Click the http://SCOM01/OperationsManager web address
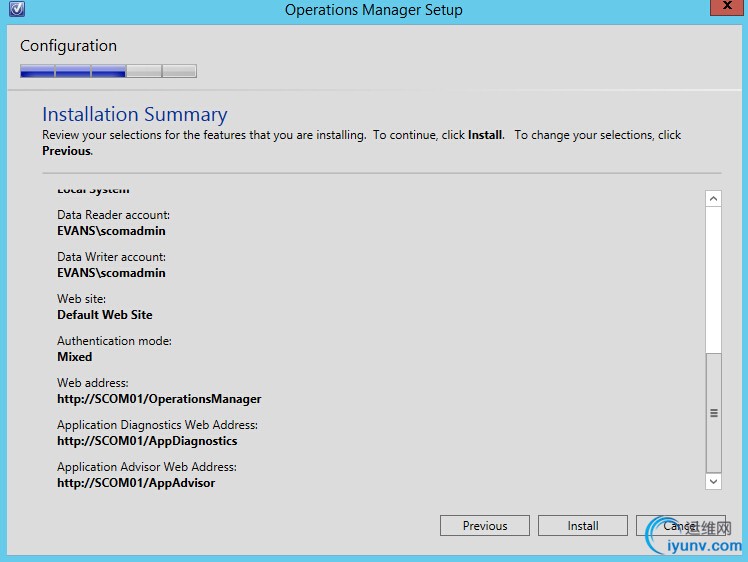The height and width of the screenshot is (562, 748). pyautogui.click(x=159, y=399)
